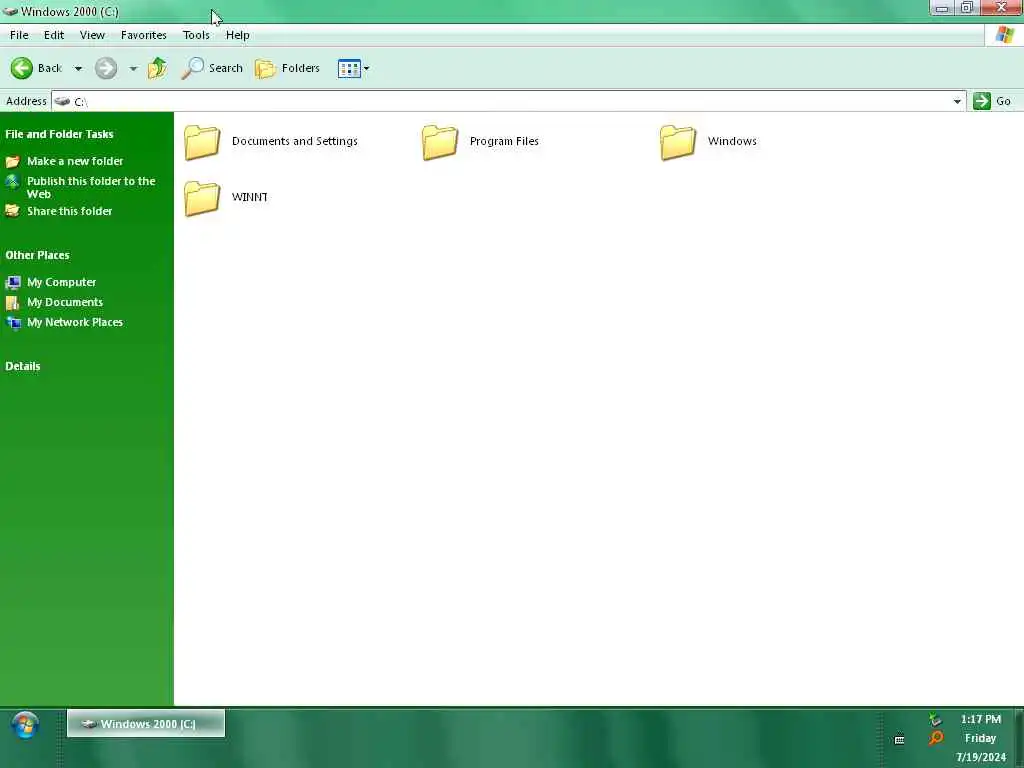Select the WINNT folder icon

[202, 198]
